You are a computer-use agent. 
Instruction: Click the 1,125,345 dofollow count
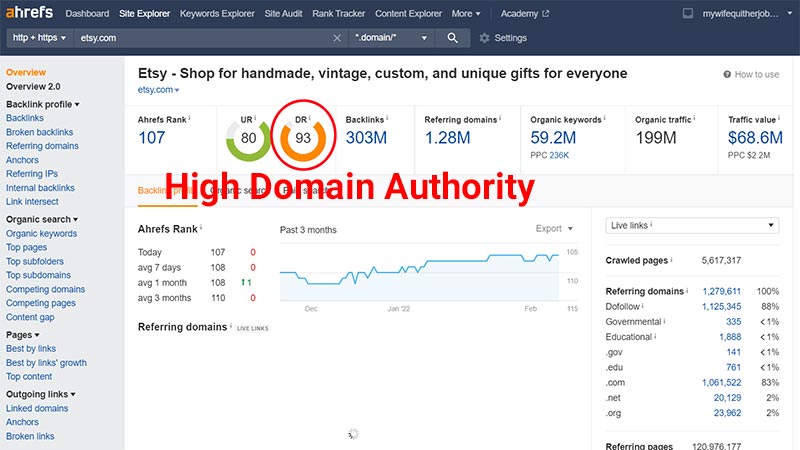[x=721, y=307]
